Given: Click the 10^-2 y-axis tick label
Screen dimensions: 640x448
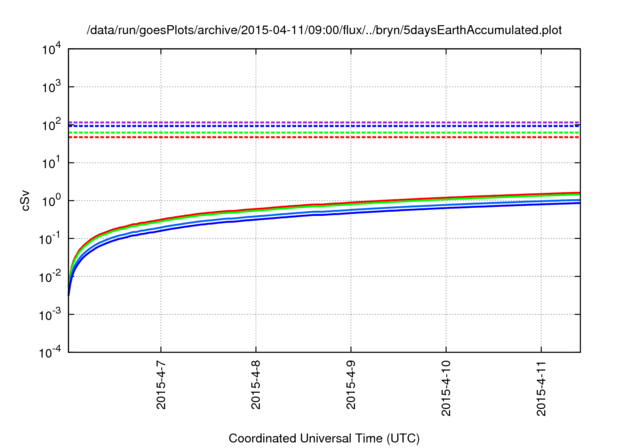Looking at the screenshot, I should [x=51, y=276].
